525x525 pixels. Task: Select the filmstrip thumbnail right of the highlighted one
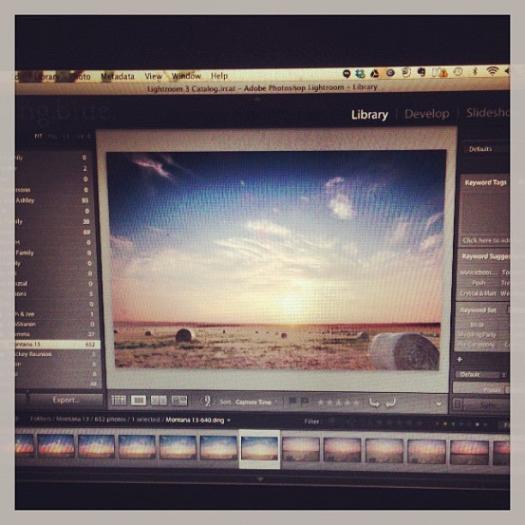301,450
